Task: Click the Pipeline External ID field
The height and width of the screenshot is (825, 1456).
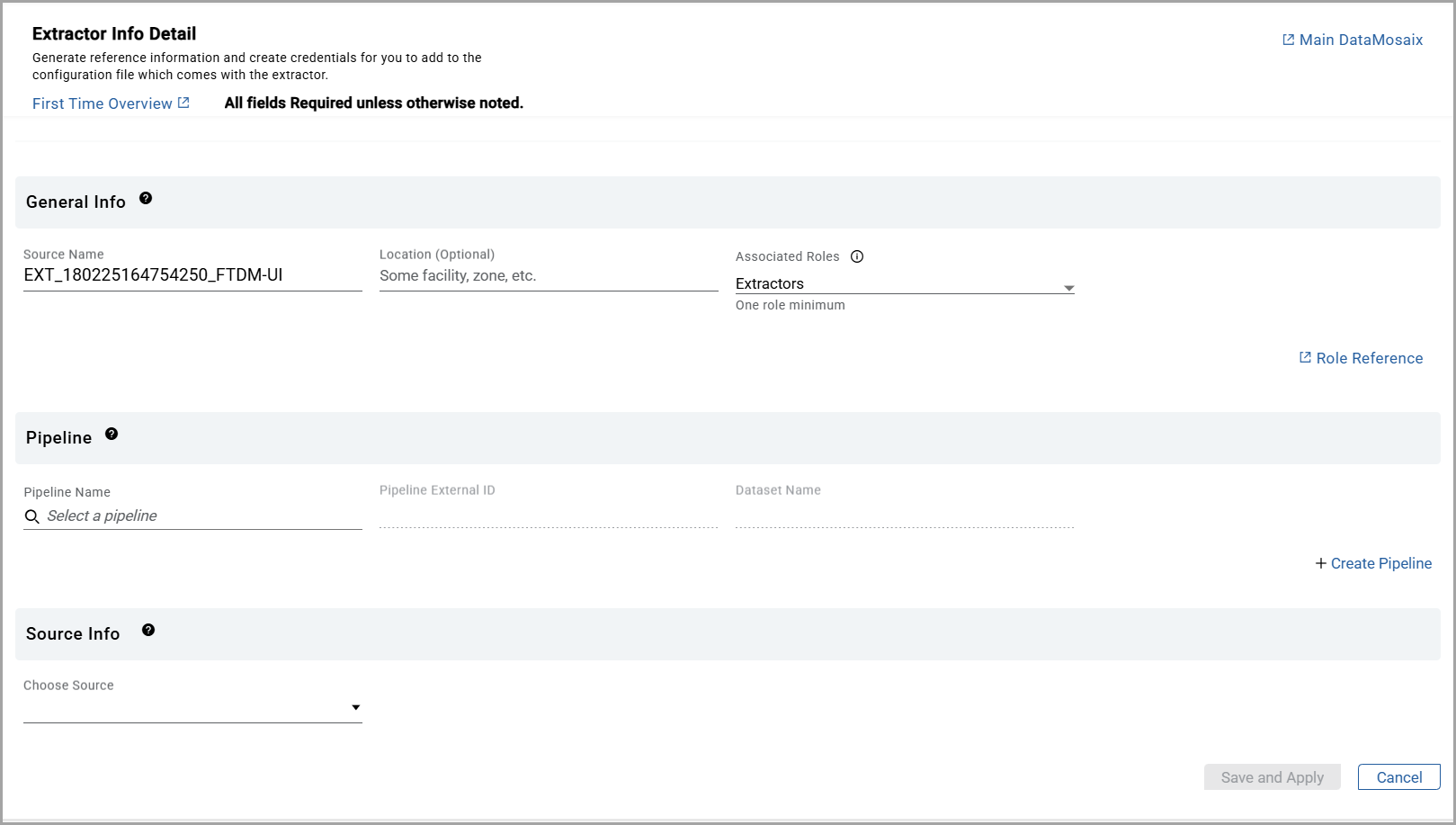Action: 549,515
